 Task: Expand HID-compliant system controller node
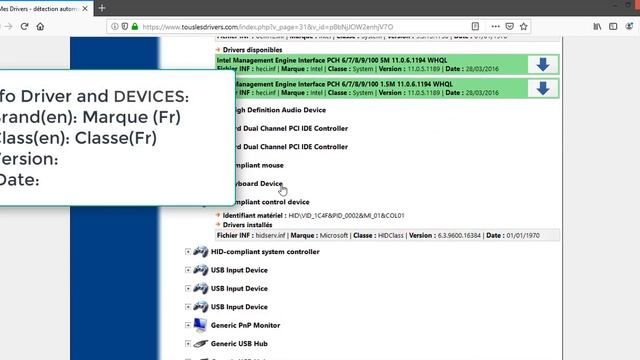[188, 252]
